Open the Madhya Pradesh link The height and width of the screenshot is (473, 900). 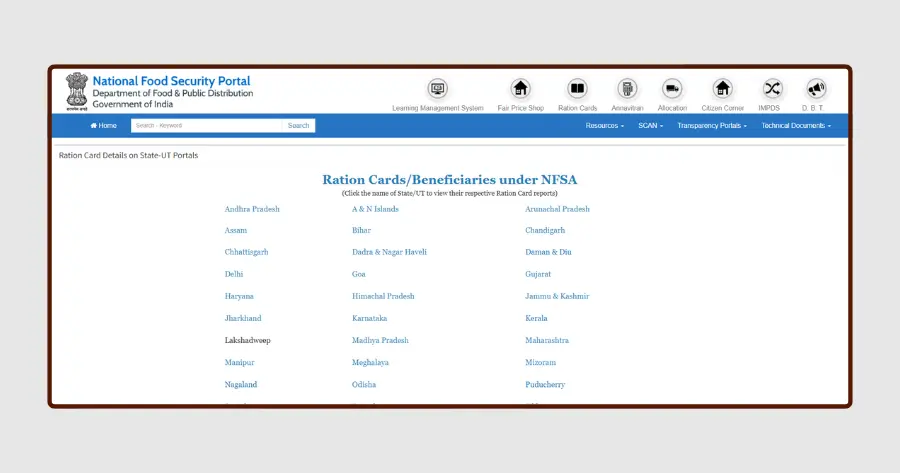[x=380, y=340]
